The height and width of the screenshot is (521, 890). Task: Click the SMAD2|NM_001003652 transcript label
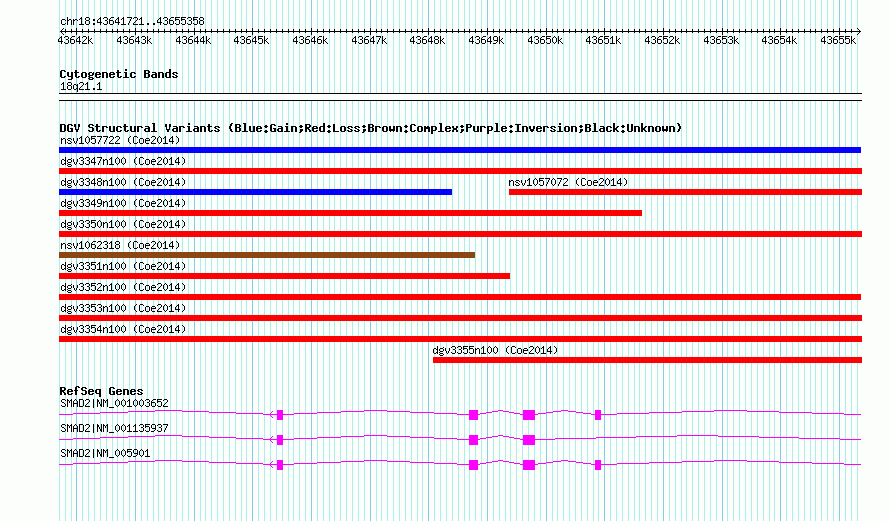point(114,404)
